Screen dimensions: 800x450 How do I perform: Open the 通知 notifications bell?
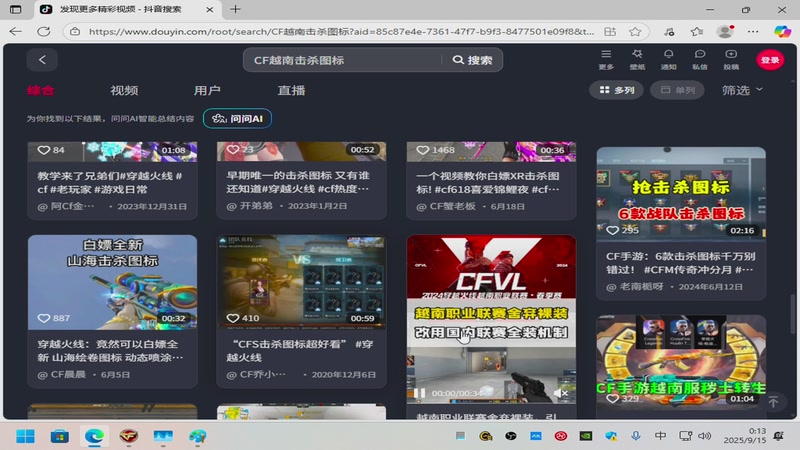click(668, 59)
